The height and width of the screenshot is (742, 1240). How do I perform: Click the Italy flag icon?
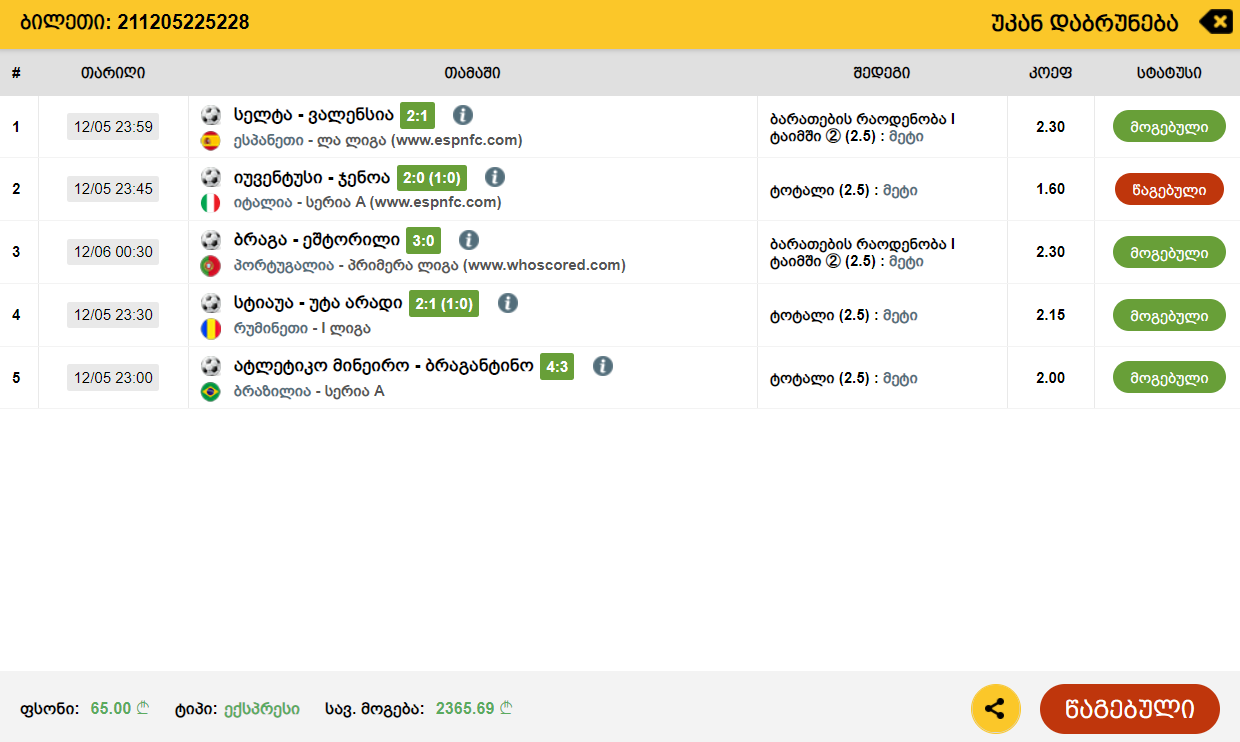click(211, 203)
